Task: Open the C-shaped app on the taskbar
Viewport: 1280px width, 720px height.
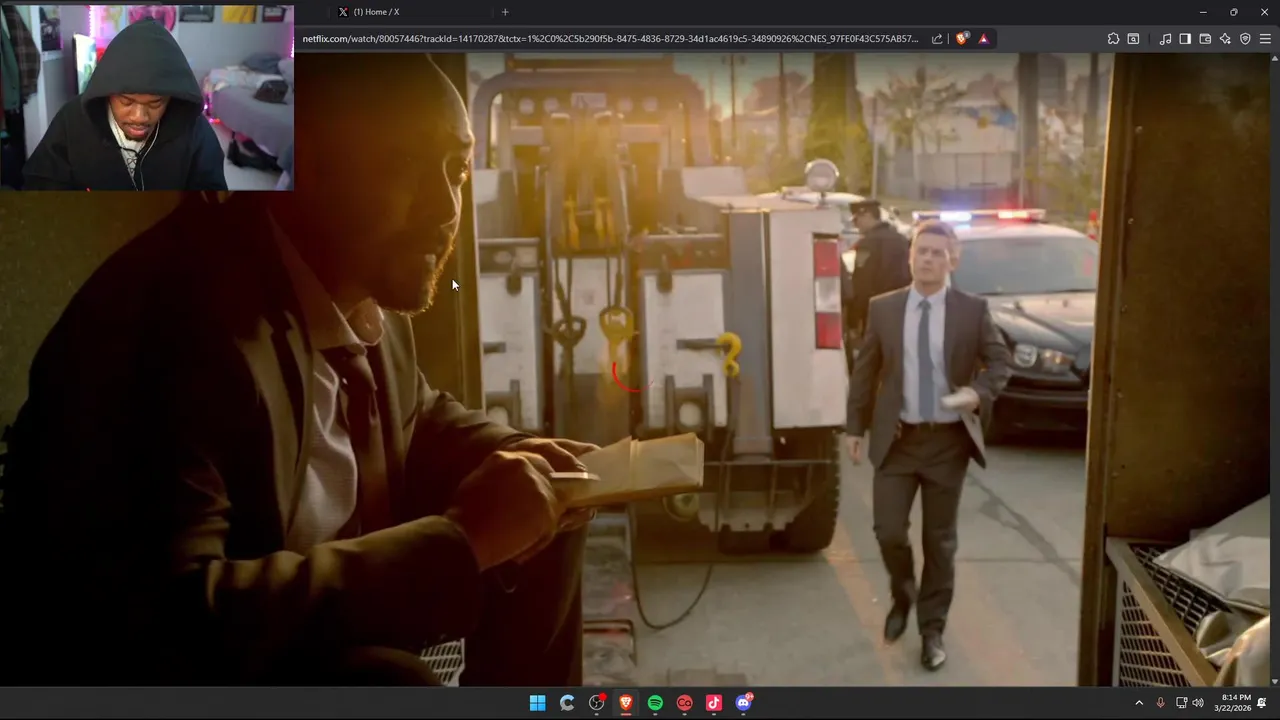Action: click(567, 703)
